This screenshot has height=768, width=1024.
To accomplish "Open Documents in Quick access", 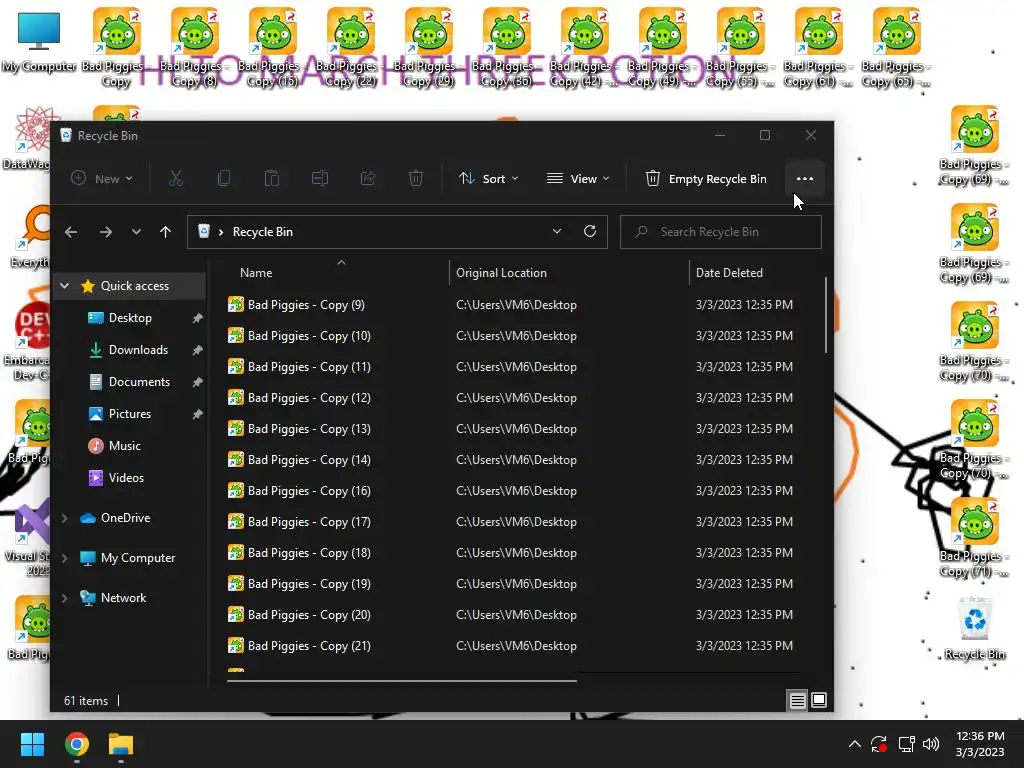I will 139,382.
